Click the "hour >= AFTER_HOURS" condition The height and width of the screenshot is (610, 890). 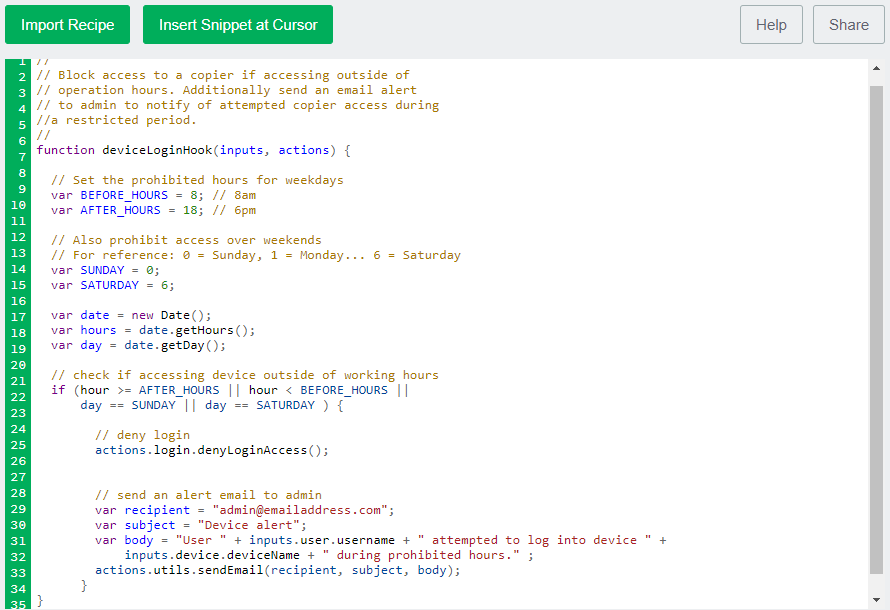149,390
